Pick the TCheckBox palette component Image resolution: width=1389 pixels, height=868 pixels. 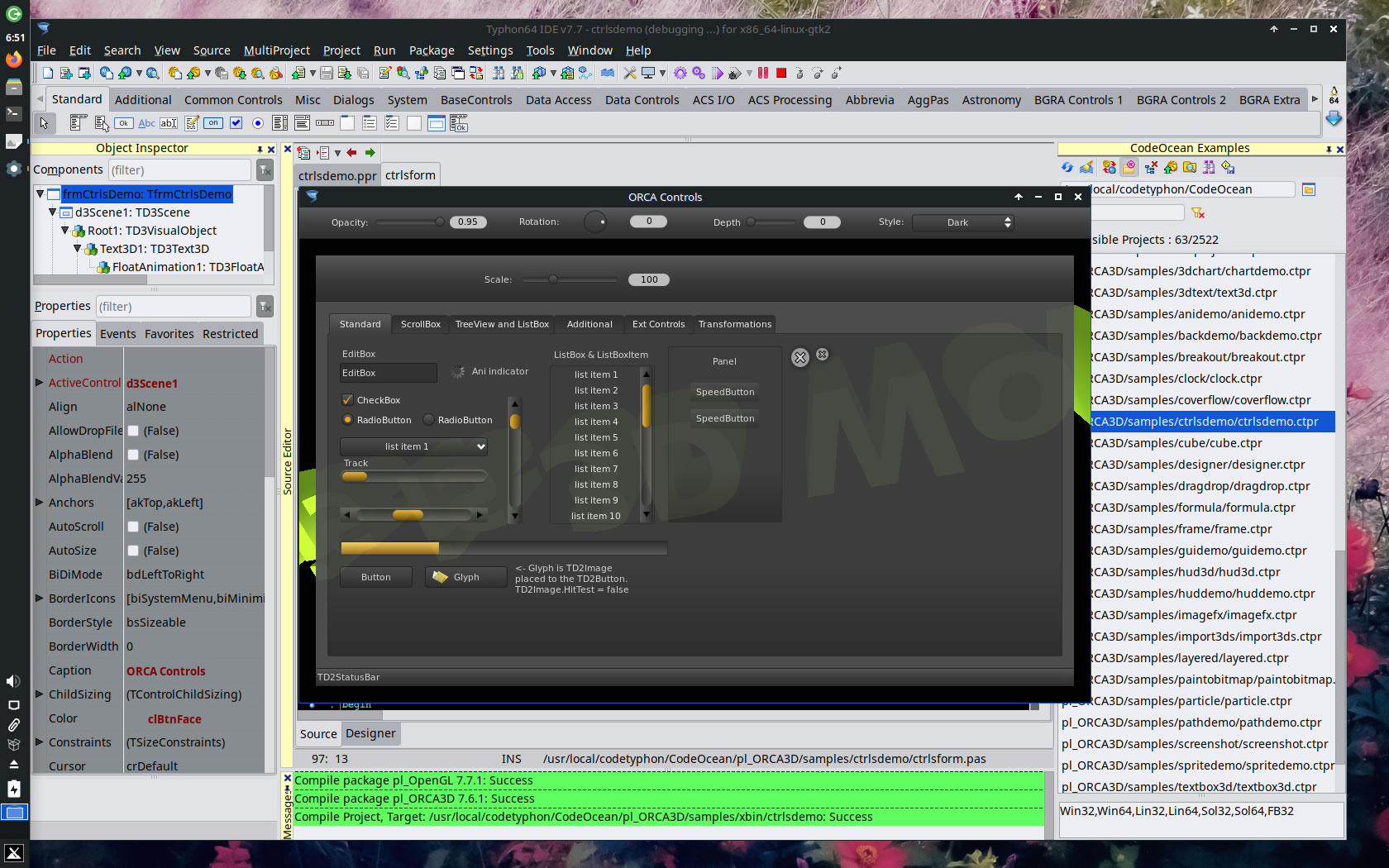click(x=236, y=123)
